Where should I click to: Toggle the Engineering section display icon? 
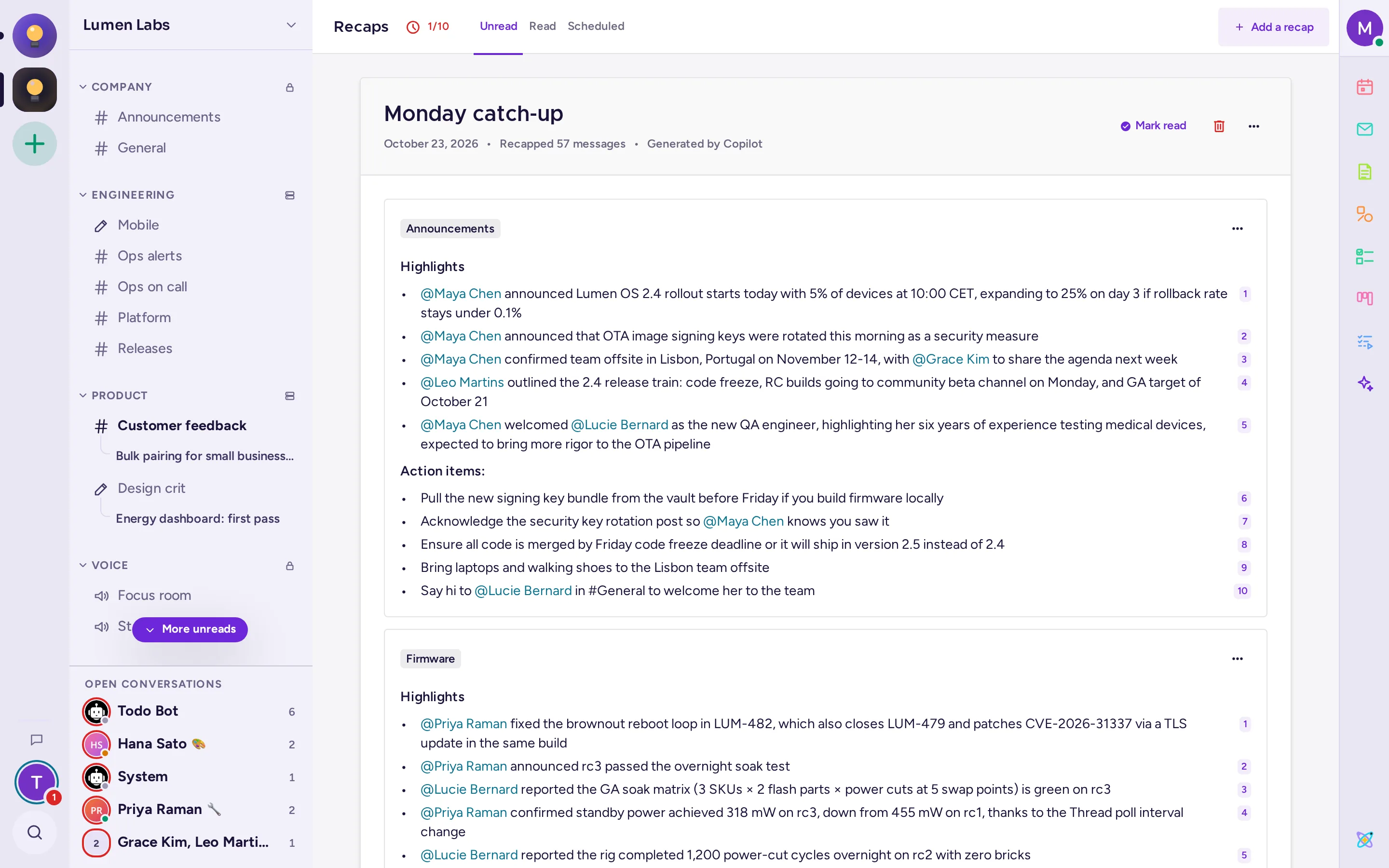[x=290, y=195]
